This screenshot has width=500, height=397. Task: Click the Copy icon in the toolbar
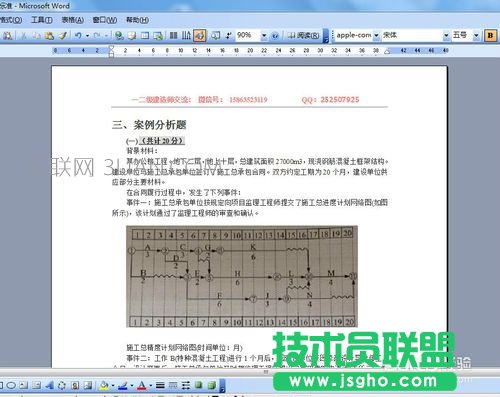tap(36, 35)
